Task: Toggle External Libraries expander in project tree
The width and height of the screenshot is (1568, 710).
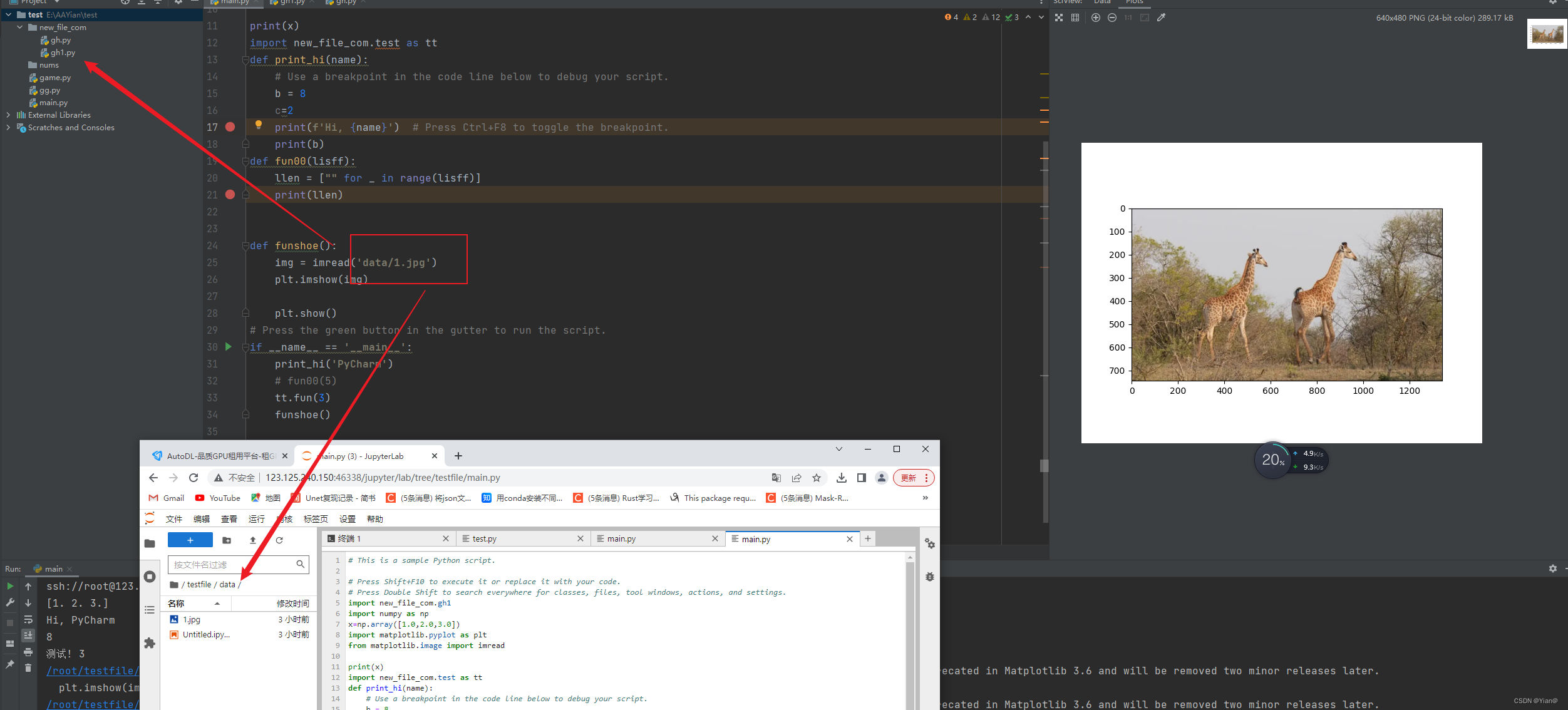Action: click(8, 114)
